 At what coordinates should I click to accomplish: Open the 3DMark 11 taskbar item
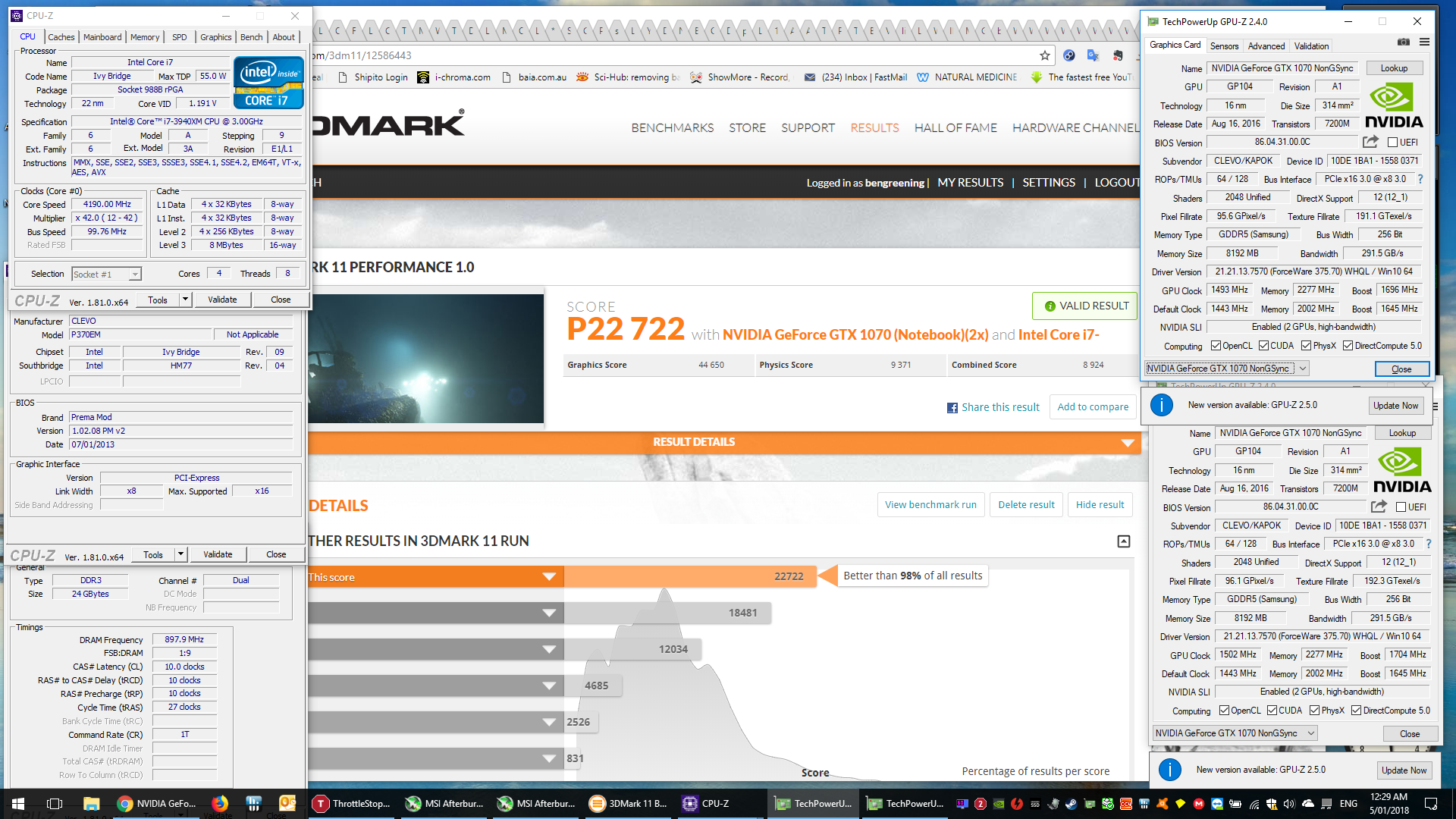coord(628,803)
